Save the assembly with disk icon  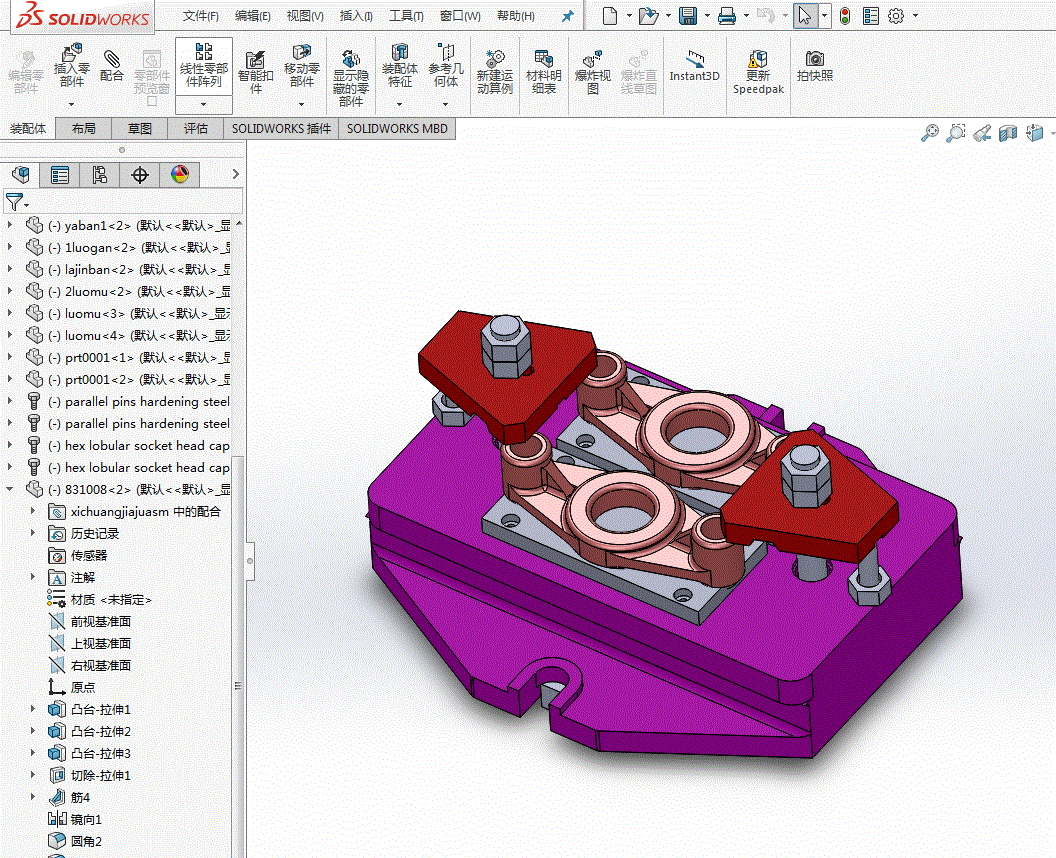pyautogui.click(x=688, y=15)
